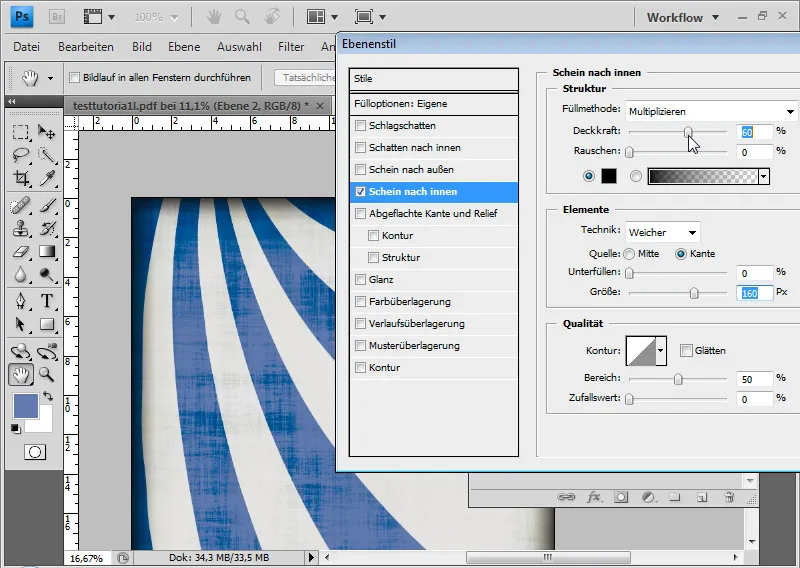
Task: Select the Pen tool
Action: (20, 301)
